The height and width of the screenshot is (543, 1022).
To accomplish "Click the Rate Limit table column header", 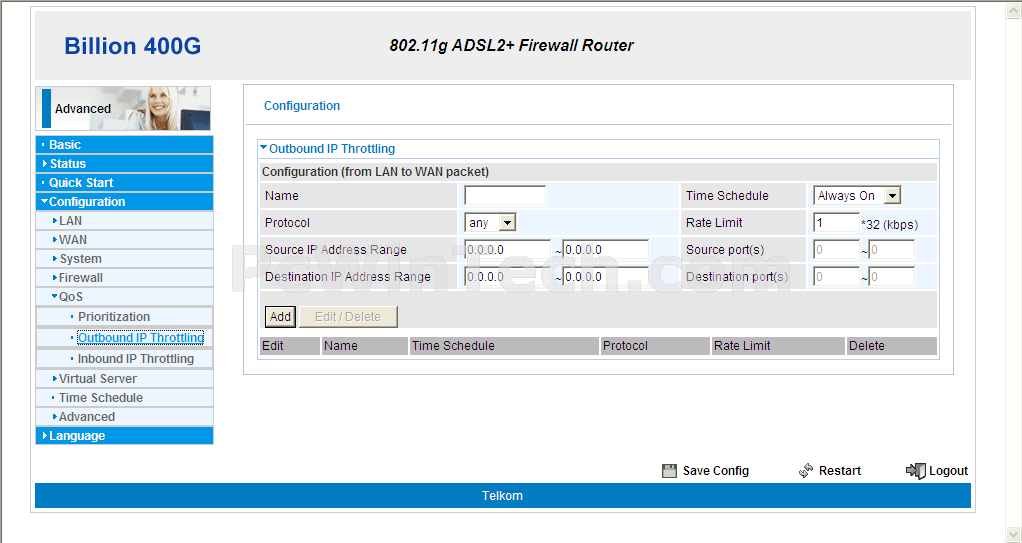I will click(778, 346).
